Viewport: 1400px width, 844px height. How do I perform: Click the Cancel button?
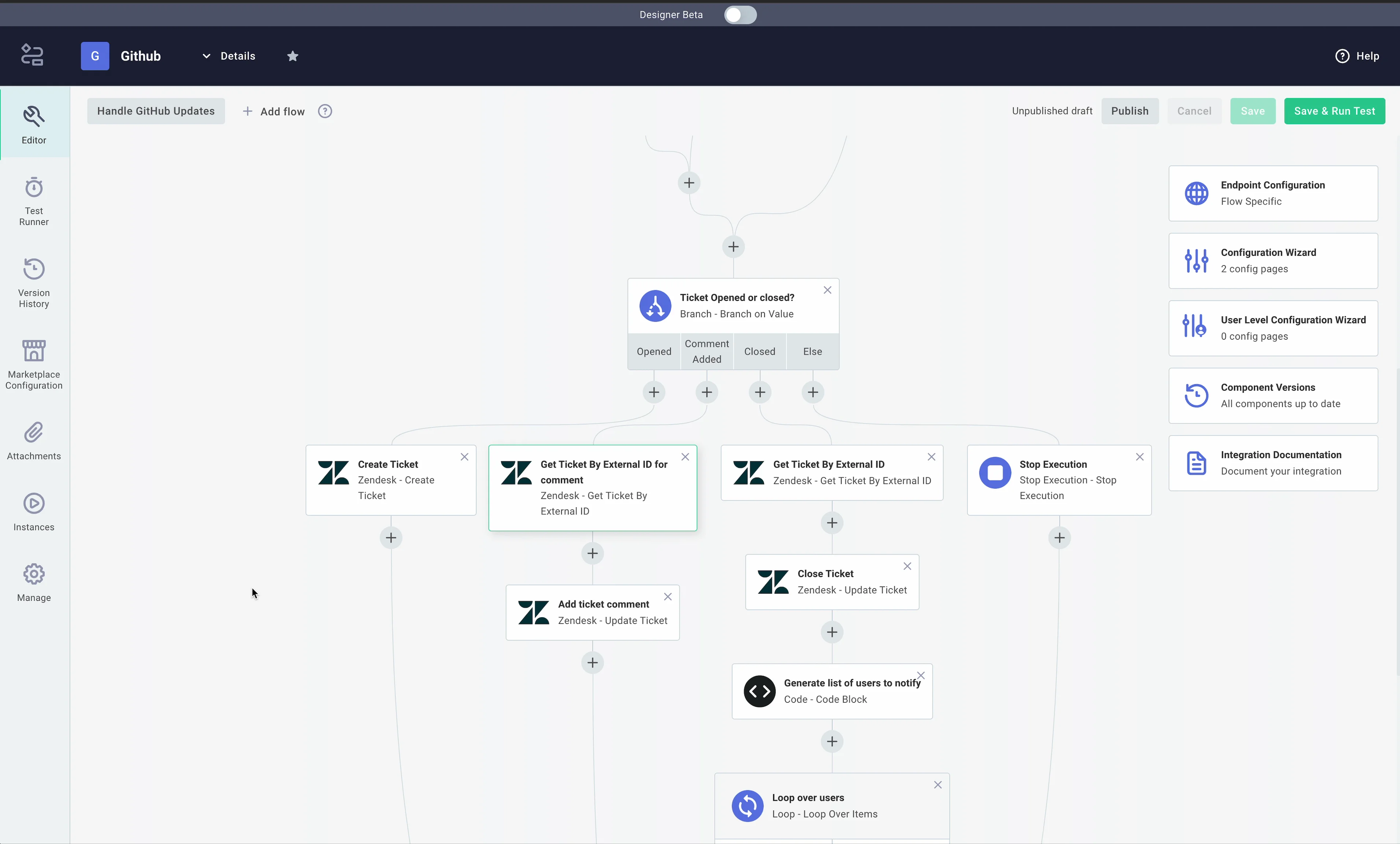(1194, 111)
